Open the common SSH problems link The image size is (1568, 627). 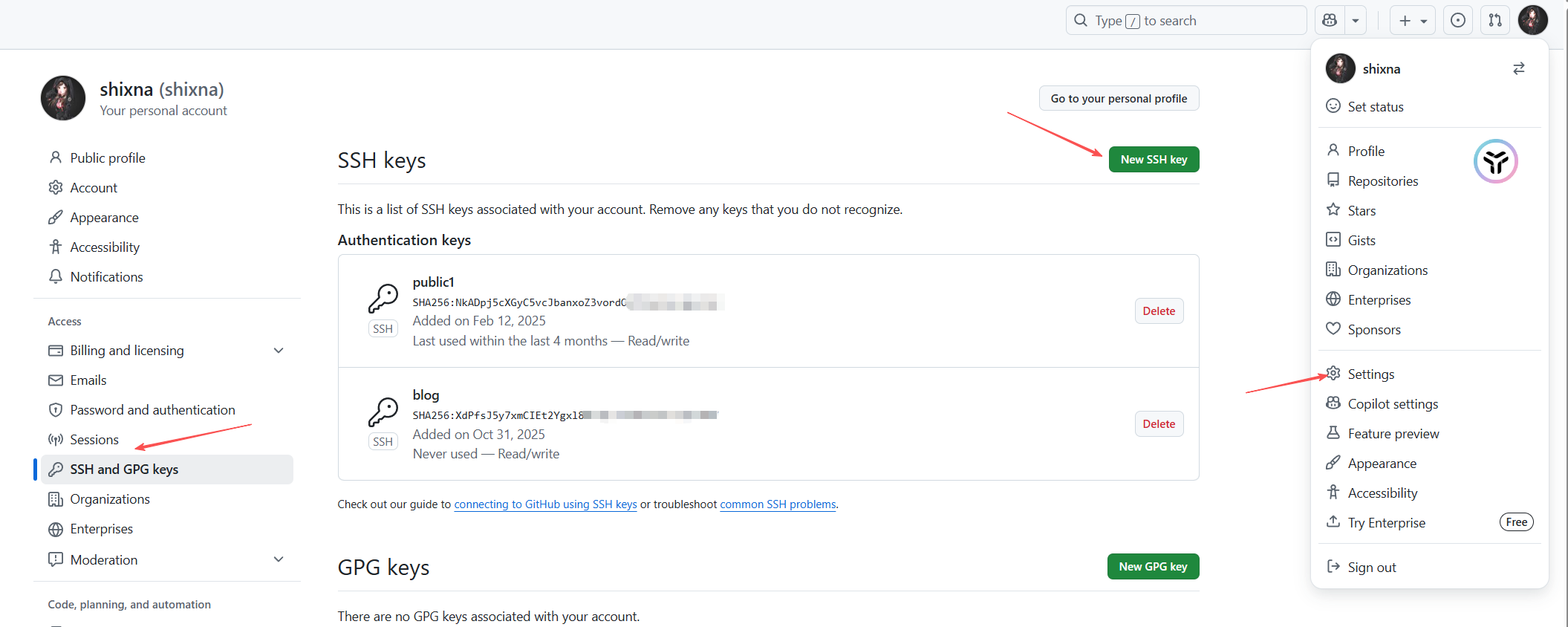[778, 504]
